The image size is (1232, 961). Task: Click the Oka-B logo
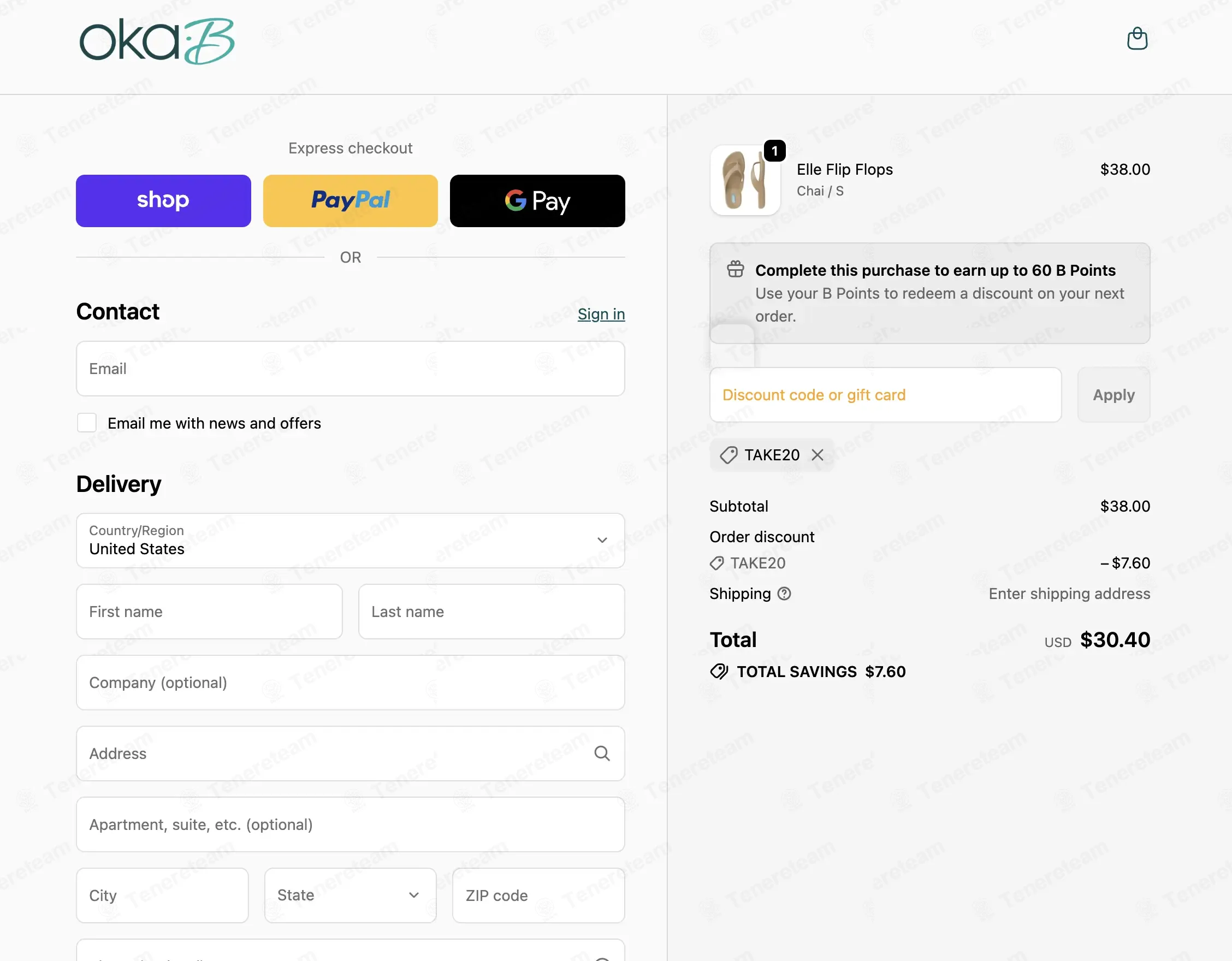coord(157,41)
